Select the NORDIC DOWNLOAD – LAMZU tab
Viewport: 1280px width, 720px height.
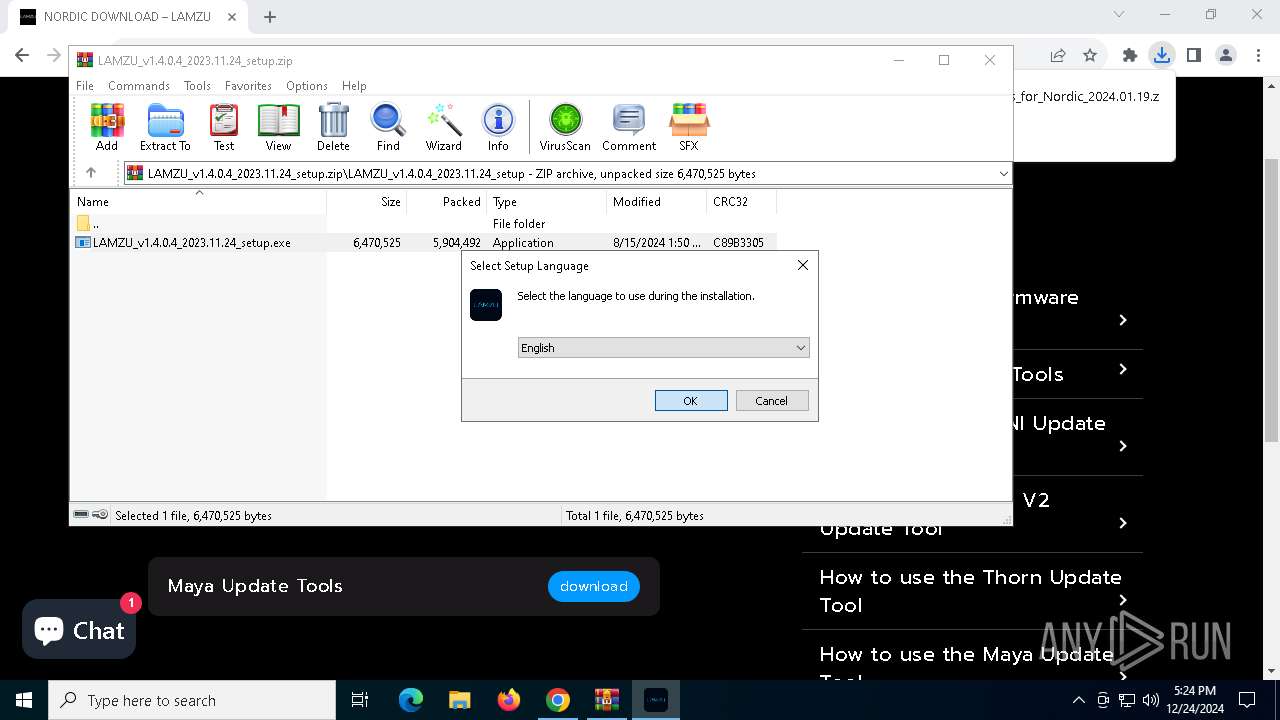point(128,17)
